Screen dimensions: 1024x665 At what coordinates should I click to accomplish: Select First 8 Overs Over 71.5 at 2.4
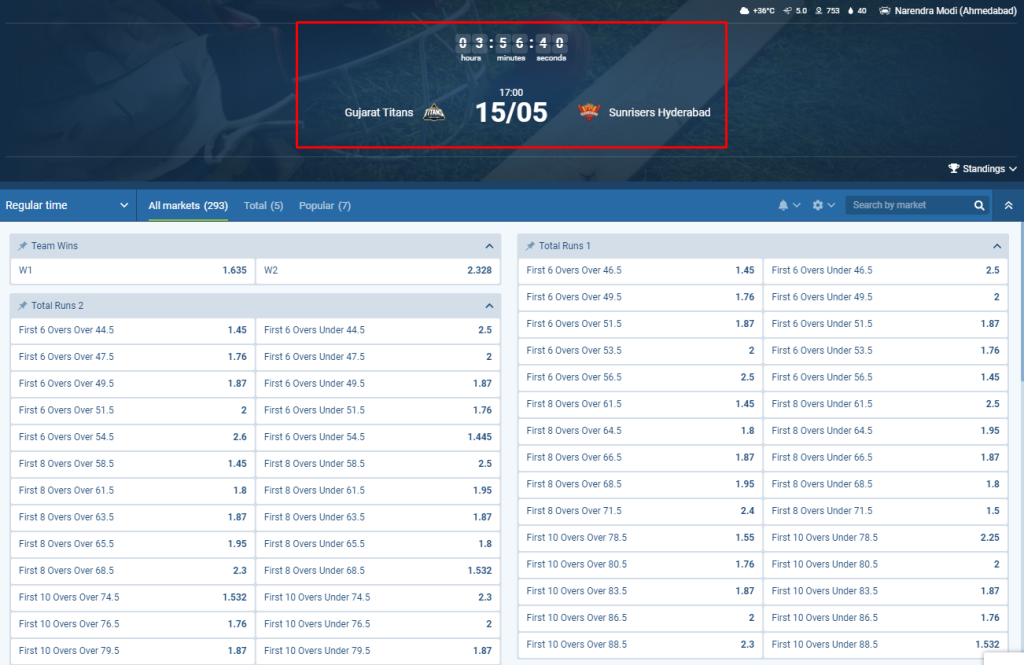(x=640, y=511)
